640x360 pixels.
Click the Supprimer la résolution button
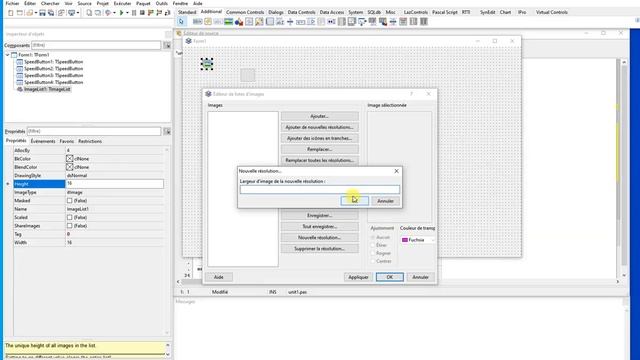320,249
